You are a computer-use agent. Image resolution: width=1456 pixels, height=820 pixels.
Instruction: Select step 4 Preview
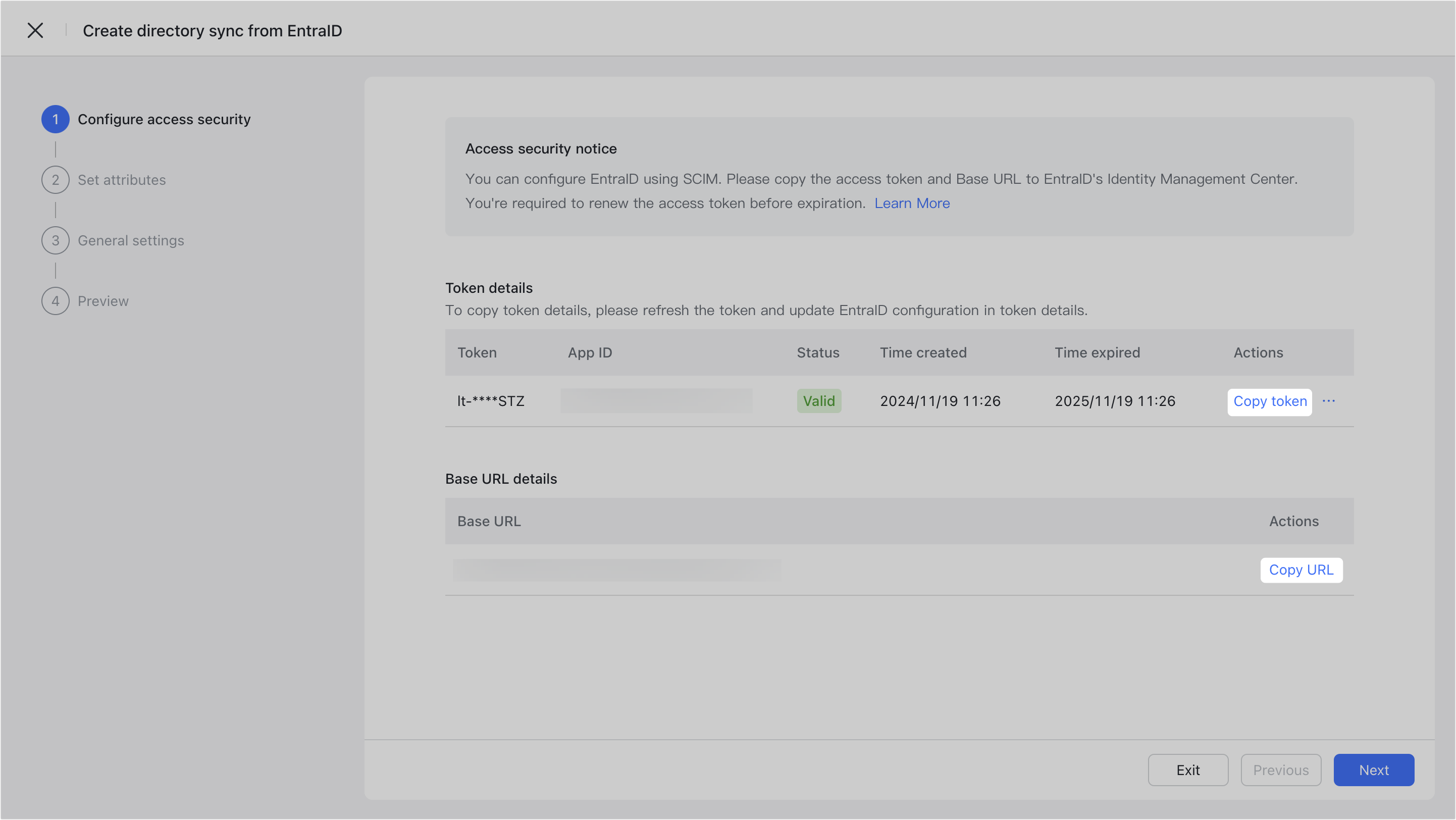pos(102,300)
